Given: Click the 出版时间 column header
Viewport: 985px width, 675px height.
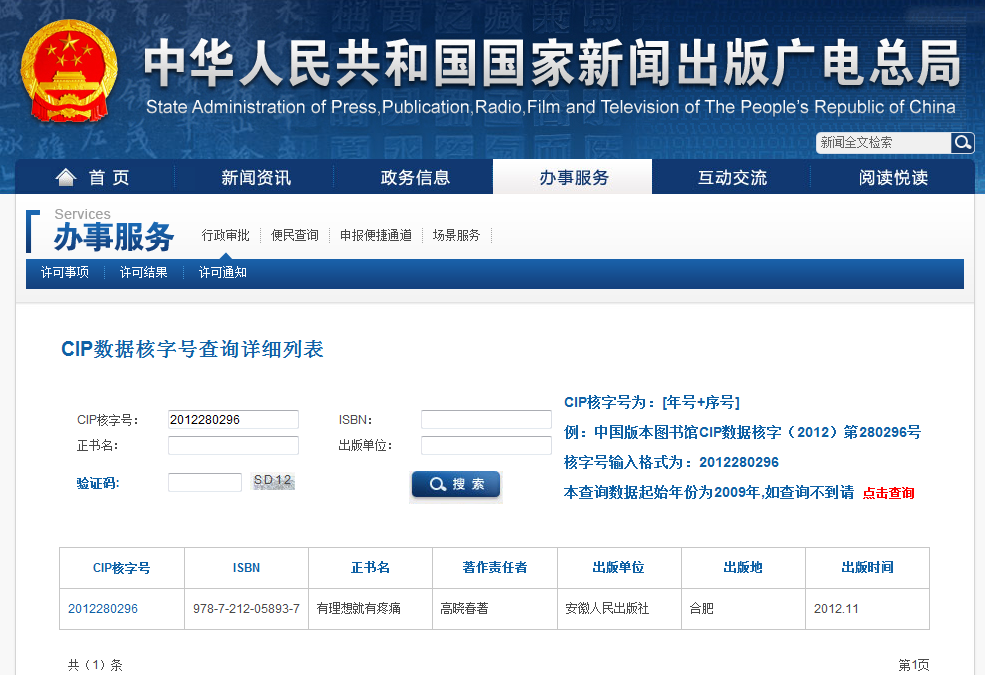Looking at the screenshot, I should point(868,568).
